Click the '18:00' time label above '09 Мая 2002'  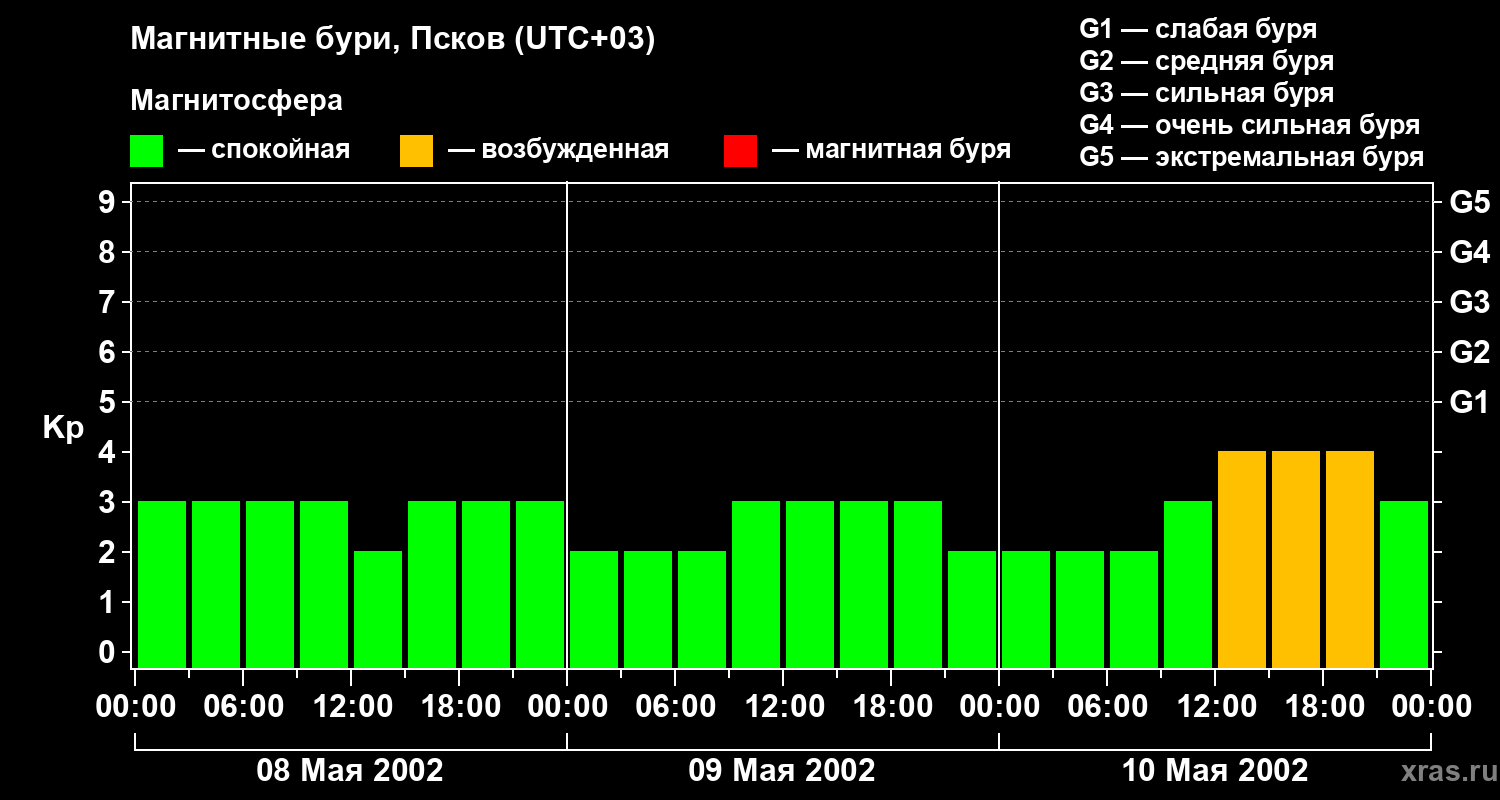(x=892, y=707)
